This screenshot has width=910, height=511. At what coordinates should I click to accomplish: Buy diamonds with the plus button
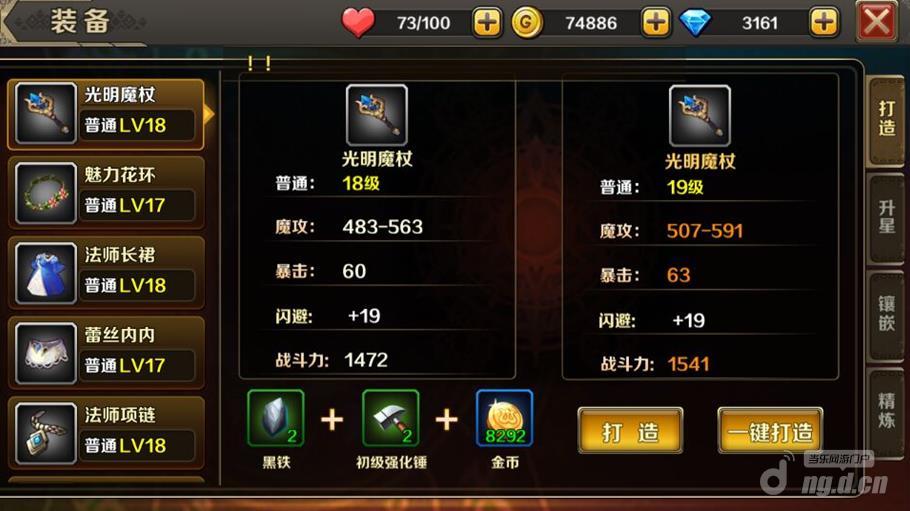824,23
